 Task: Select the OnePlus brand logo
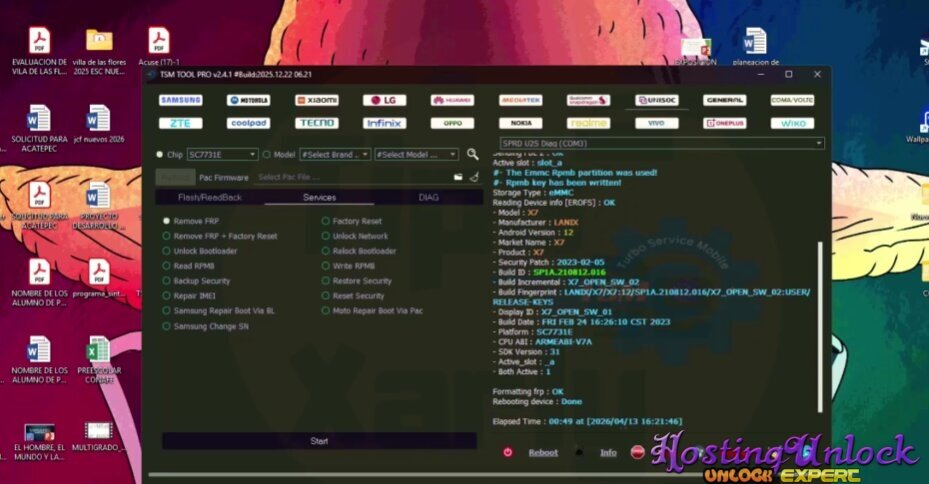[x=725, y=123]
